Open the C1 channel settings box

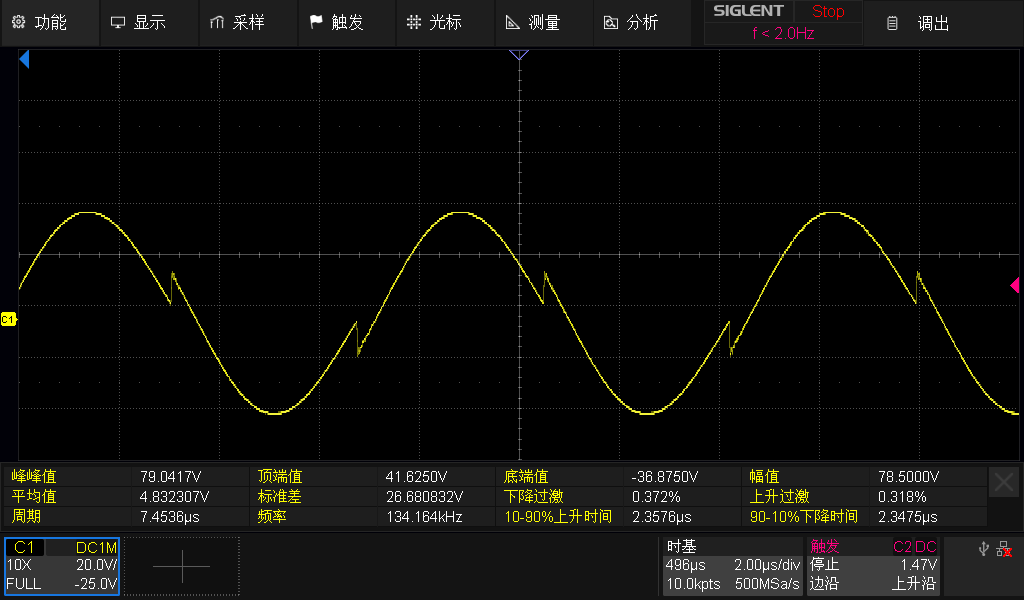coord(62,566)
